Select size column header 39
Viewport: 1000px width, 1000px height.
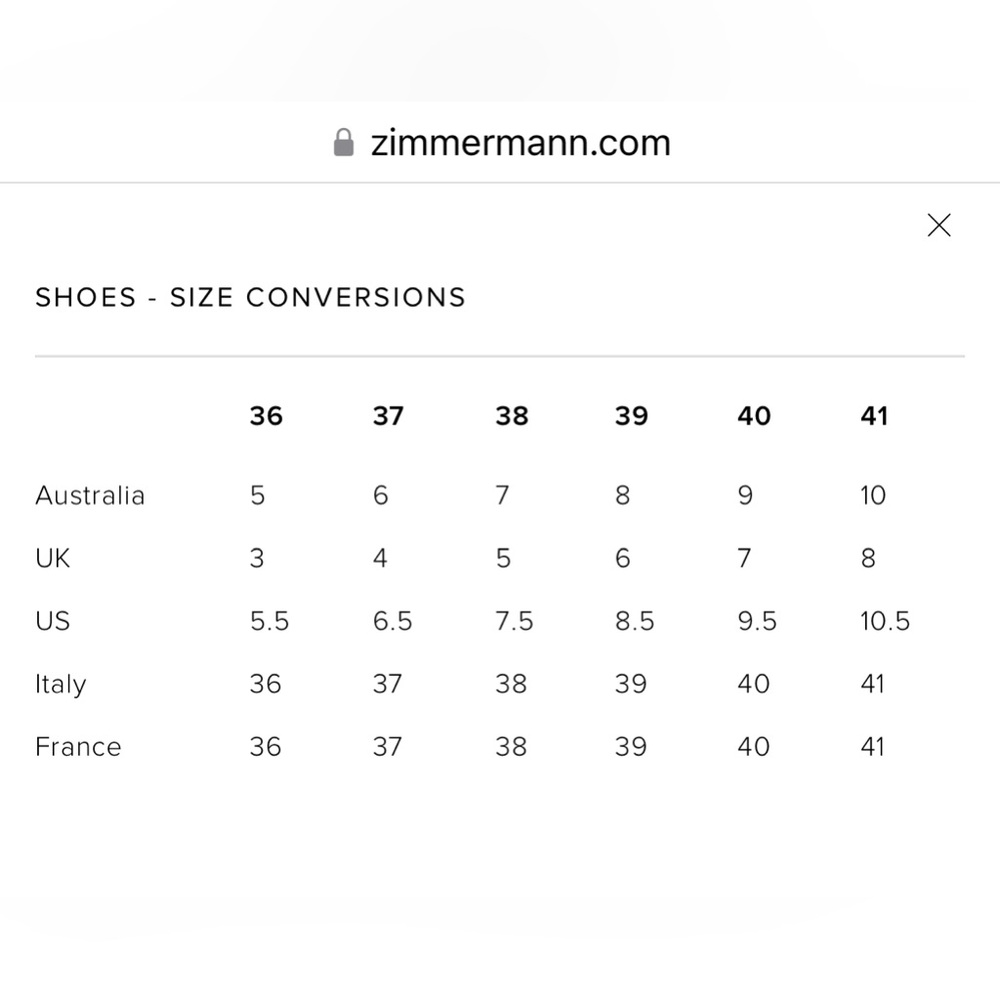(632, 416)
